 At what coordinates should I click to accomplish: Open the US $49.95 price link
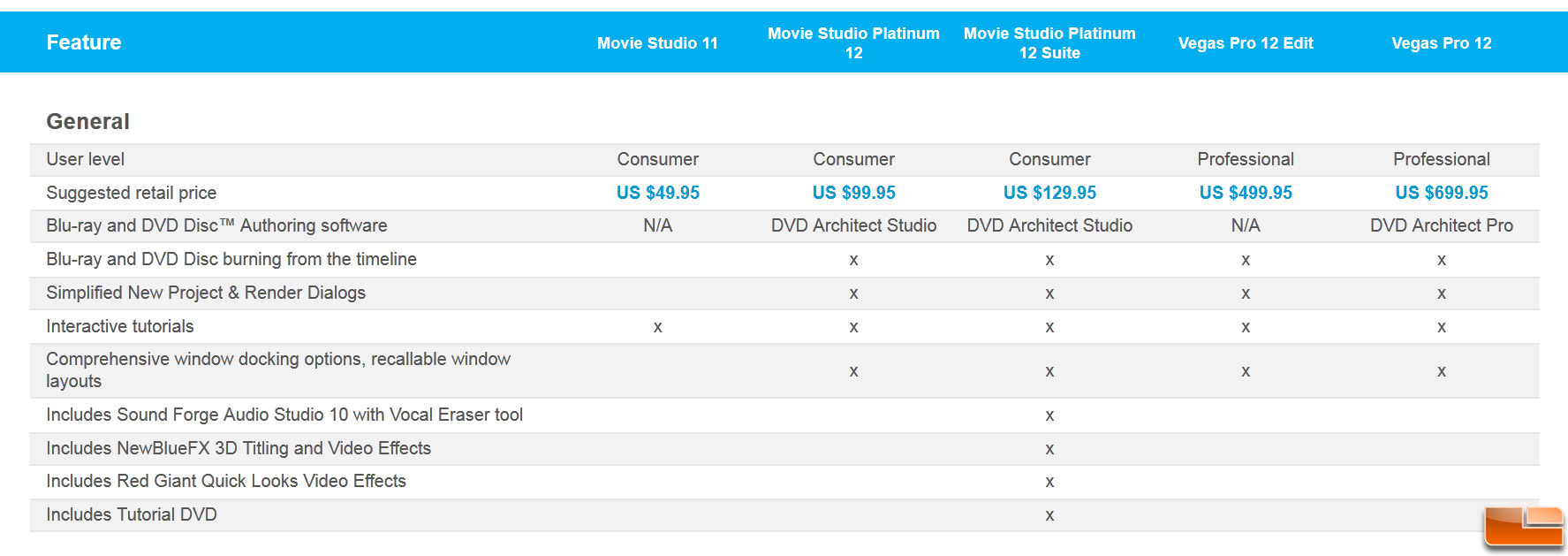(657, 193)
